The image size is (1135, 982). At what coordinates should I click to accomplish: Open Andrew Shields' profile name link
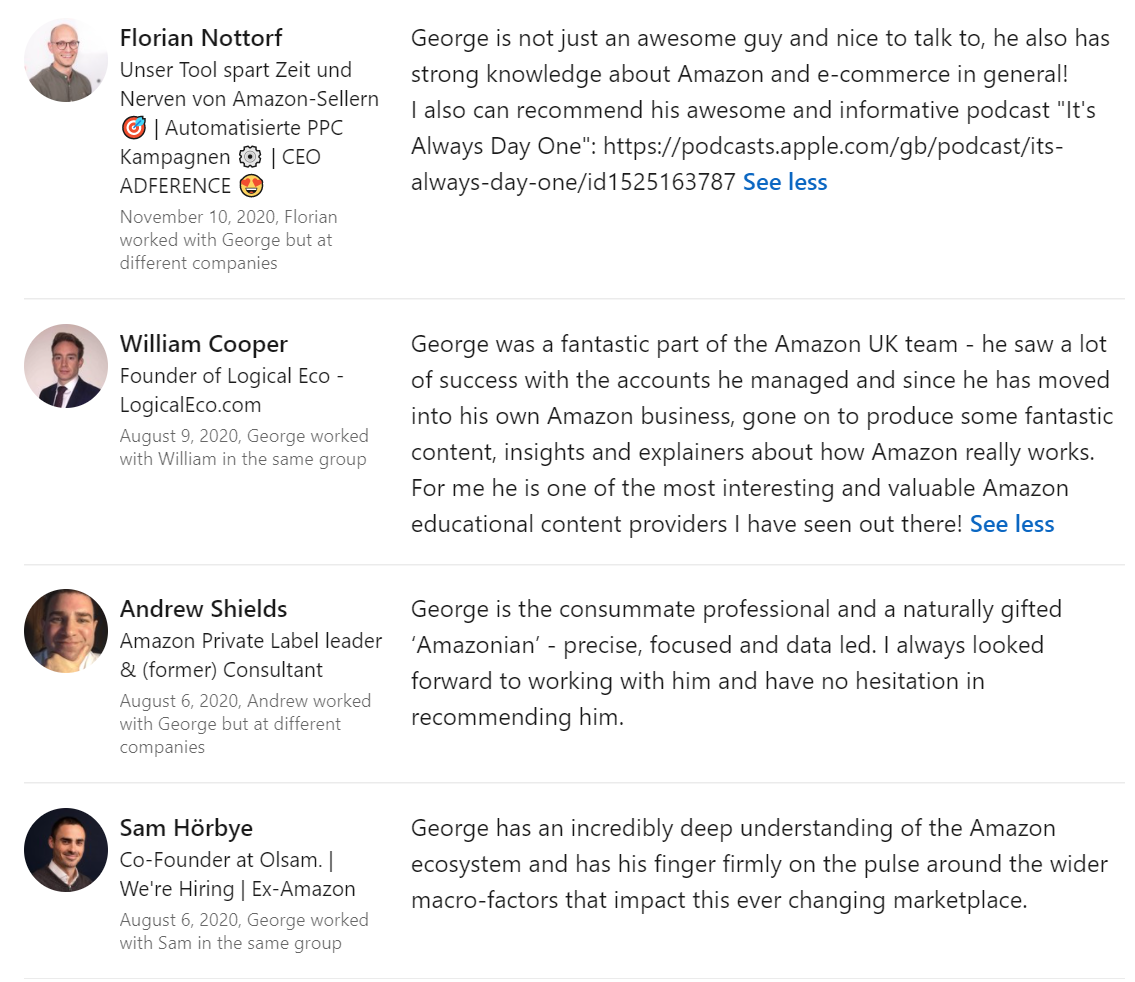pos(203,609)
